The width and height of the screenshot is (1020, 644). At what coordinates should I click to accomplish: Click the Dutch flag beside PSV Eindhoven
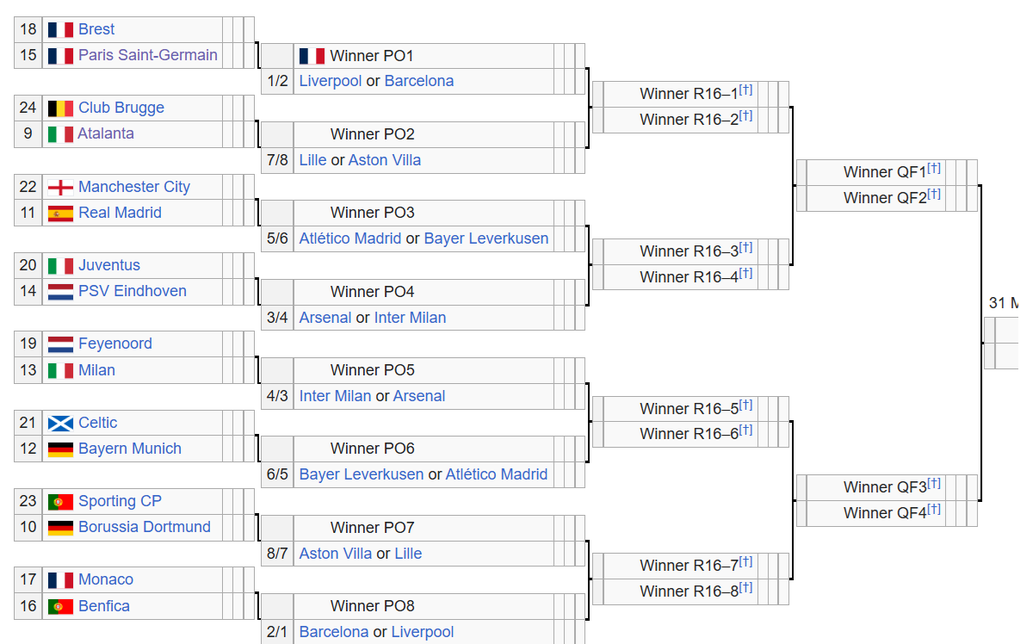(x=60, y=292)
